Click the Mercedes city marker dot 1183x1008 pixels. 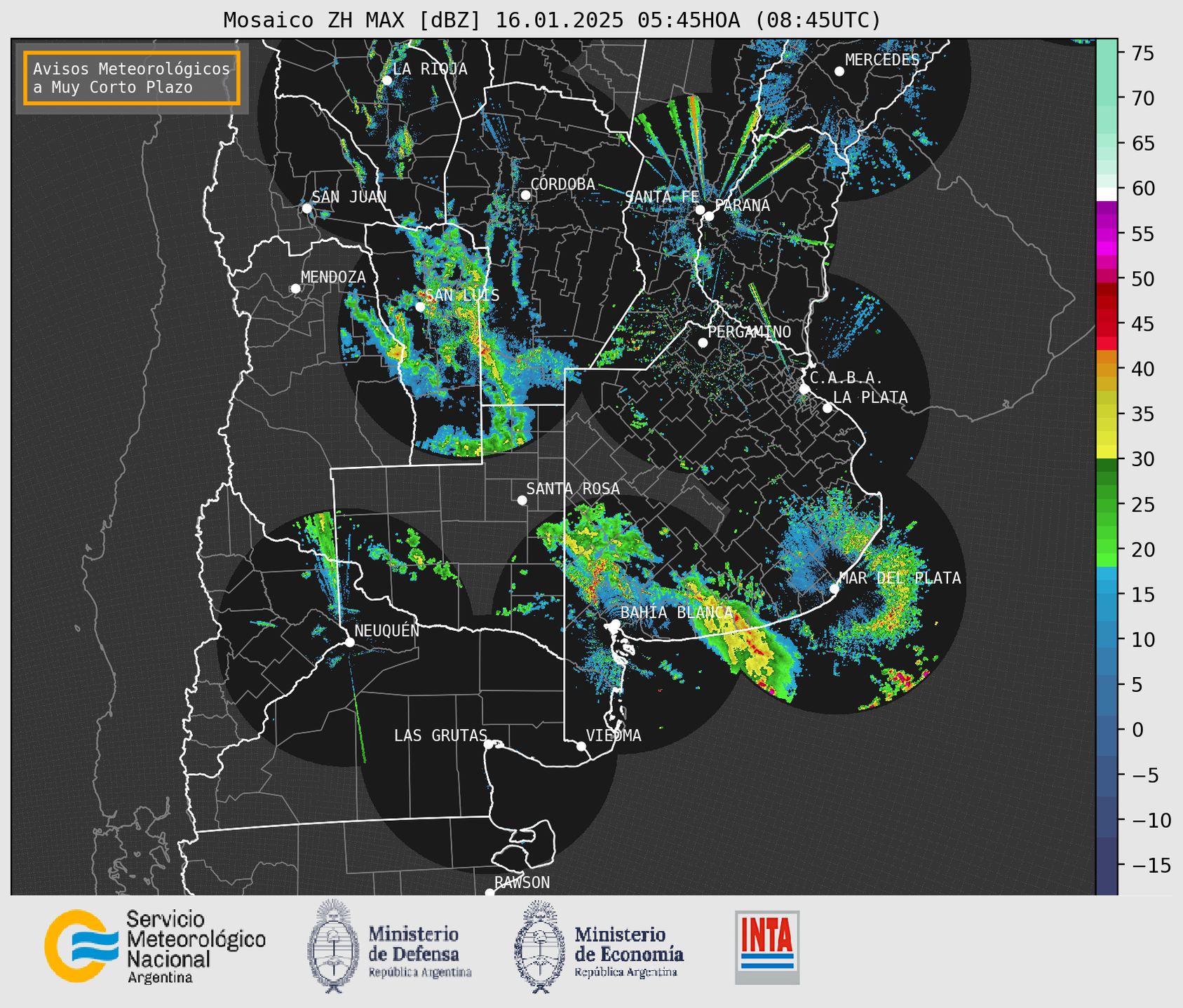[839, 71]
